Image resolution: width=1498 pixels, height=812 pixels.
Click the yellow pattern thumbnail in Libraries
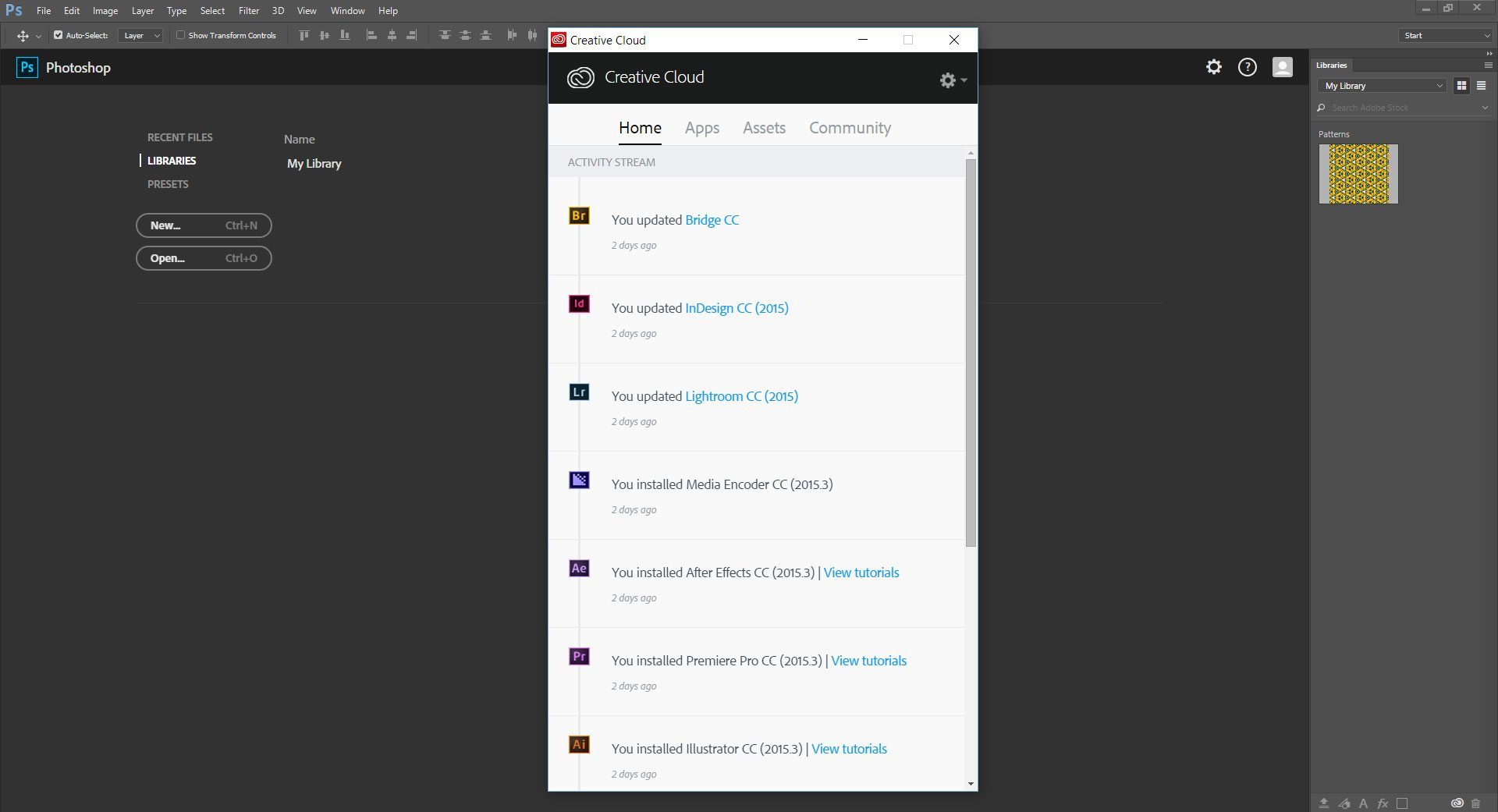point(1358,174)
